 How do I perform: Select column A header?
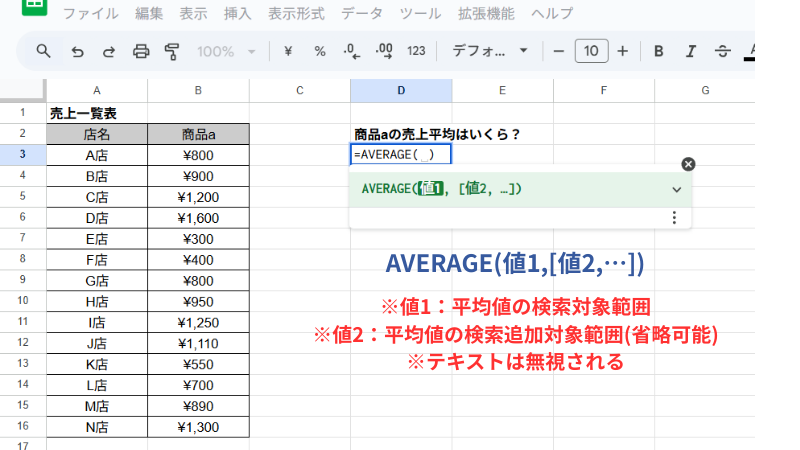[97, 91]
